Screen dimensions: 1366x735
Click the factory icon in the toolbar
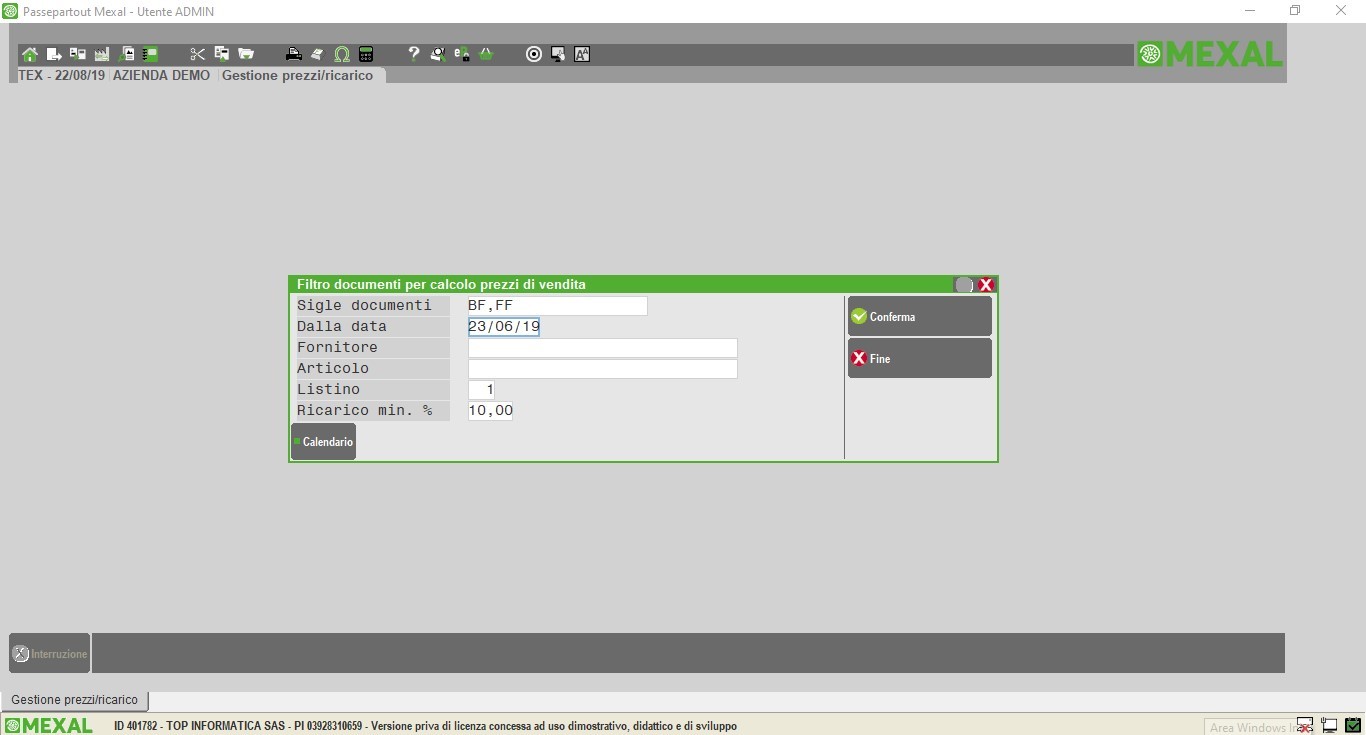(101, 54)
